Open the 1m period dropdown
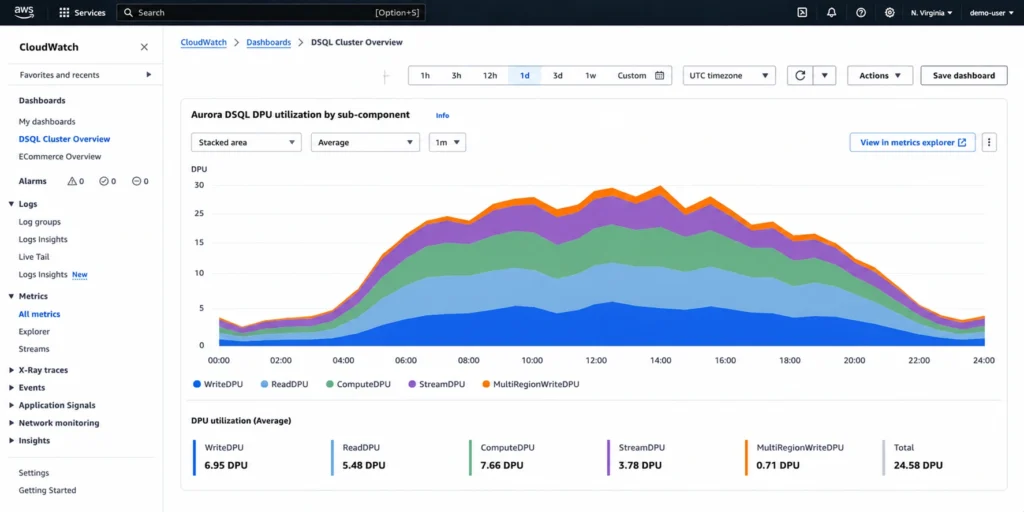 pyautogui.click(x=447, y=142)
